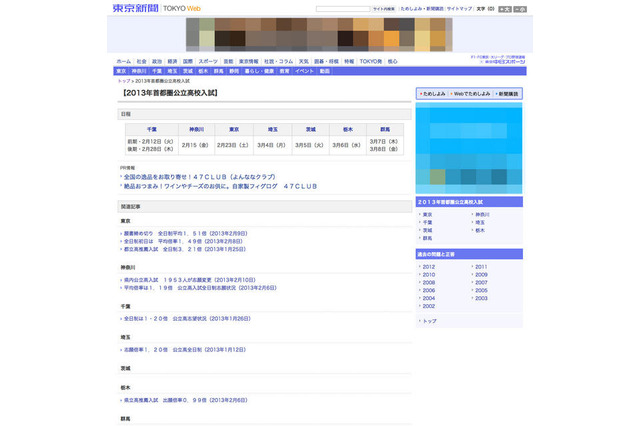The height and width of the screenshot is (426, 640).
Task: Open the 絶品おつまみ 自家製フィグログ PR link
Action: tap(220, 186)
